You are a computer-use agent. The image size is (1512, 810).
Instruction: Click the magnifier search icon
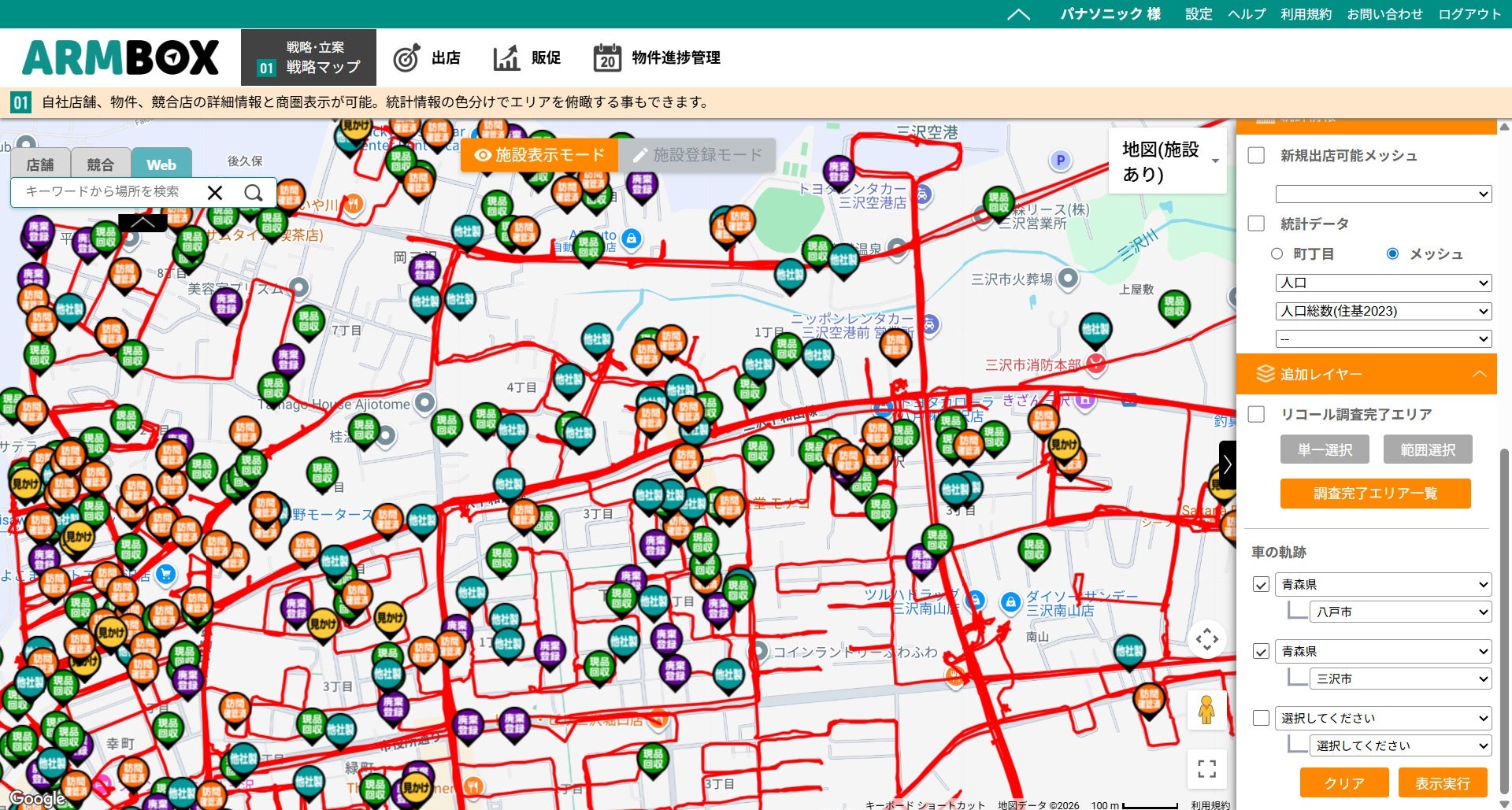tap(253, 192)
